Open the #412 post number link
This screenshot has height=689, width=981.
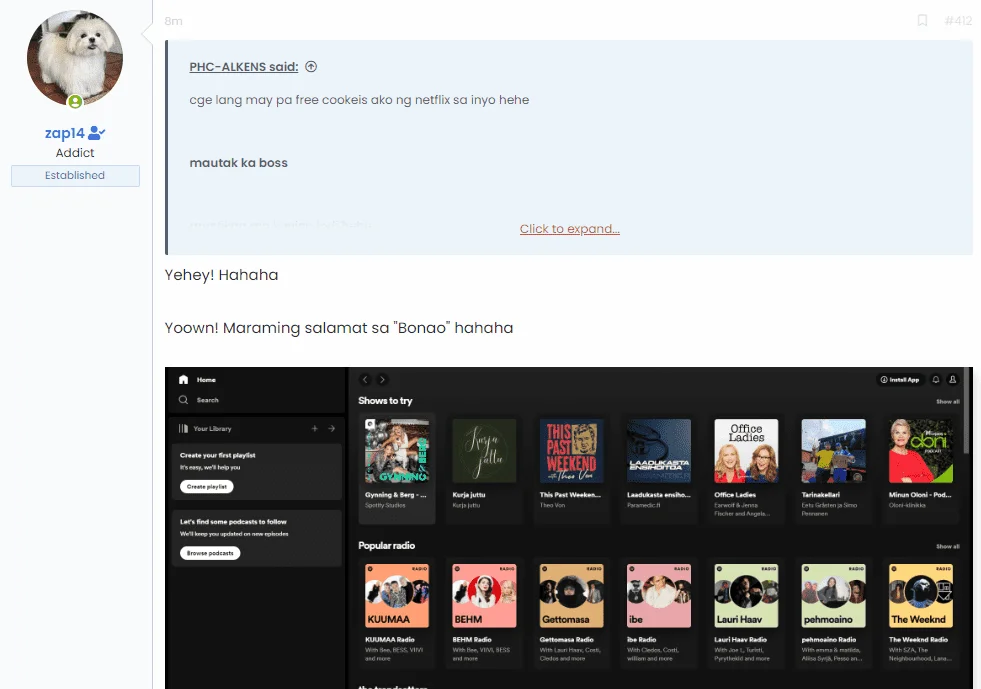[958, 21]
